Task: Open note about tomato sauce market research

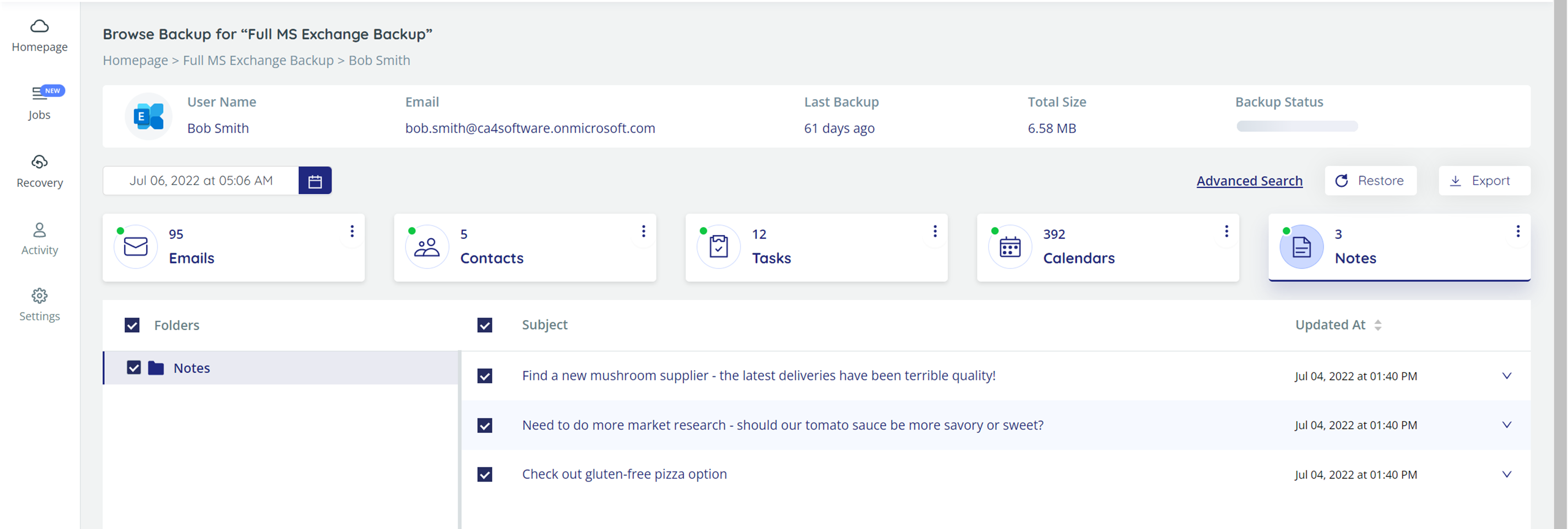Action: [x=783, y=425]
